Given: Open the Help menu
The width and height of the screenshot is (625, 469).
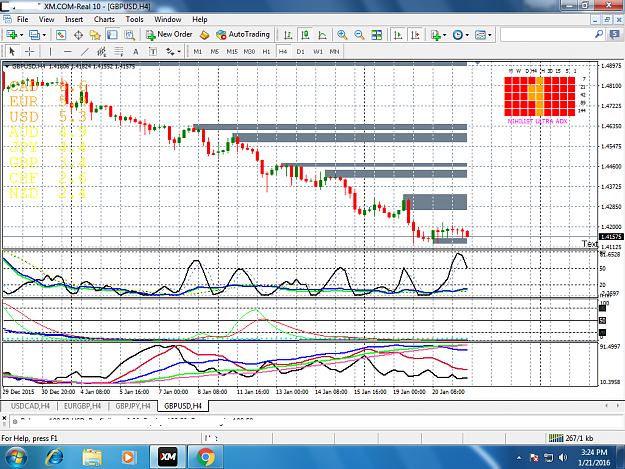Looking at the screenshot, I should 200,20.
